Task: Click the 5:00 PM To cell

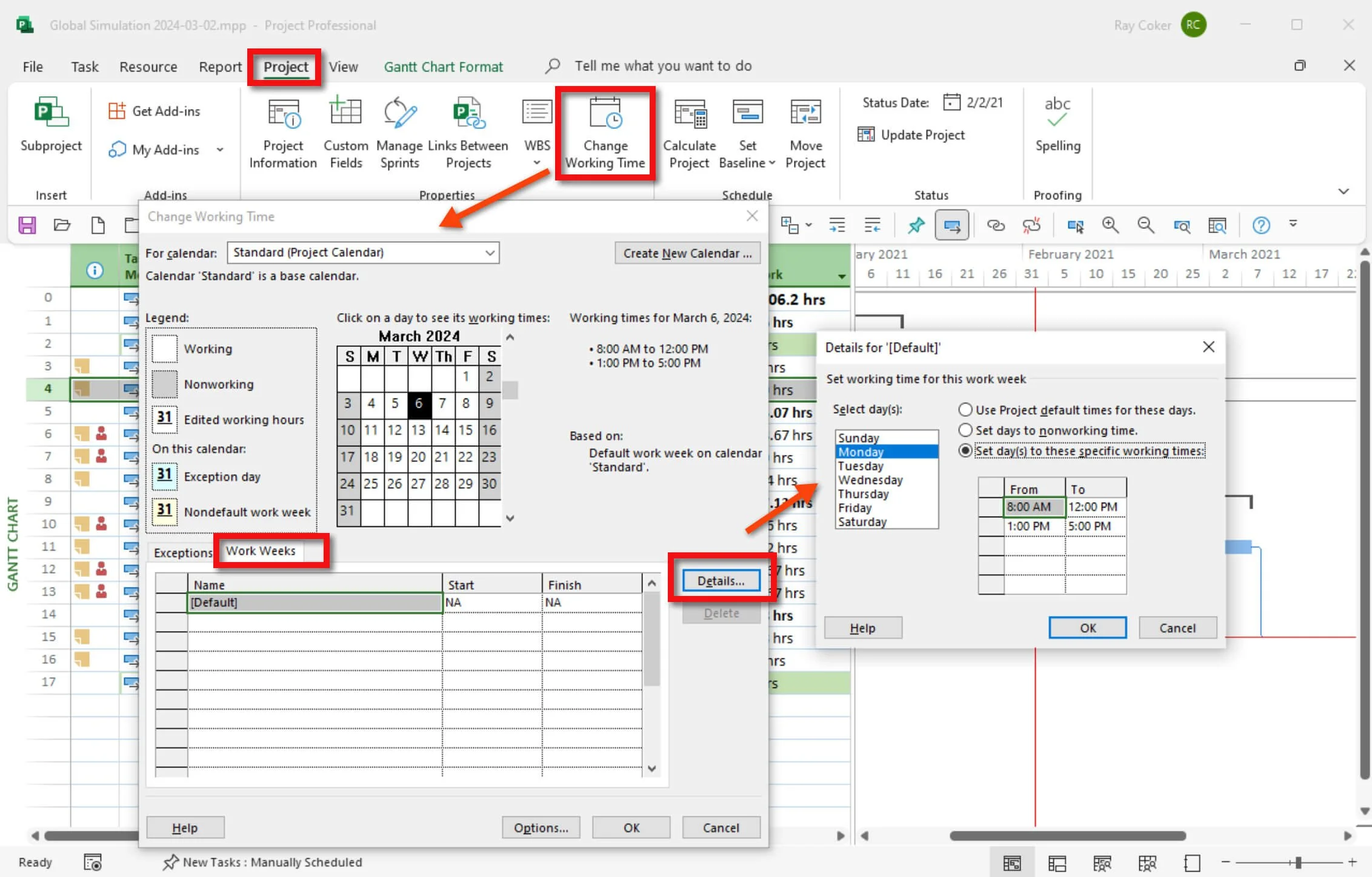Action: point(1095,526)
